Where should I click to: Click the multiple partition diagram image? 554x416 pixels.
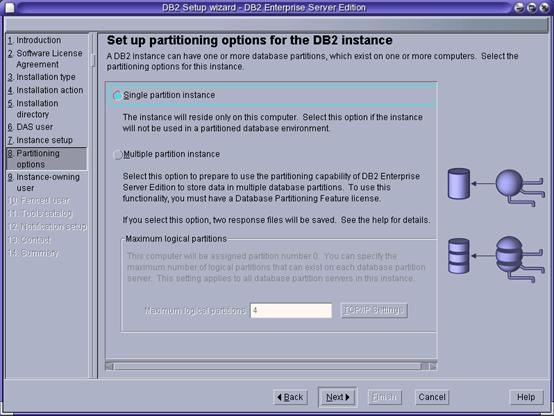496,259
